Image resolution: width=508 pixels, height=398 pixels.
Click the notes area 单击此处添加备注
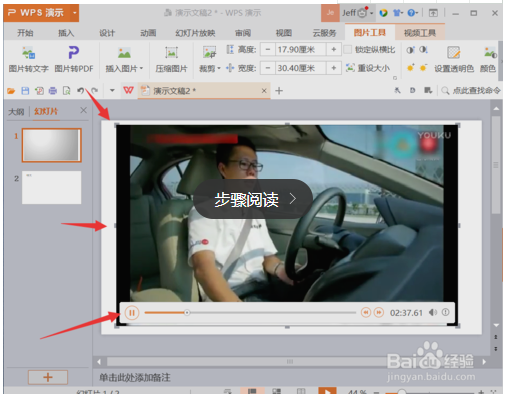tap(135, 378)
